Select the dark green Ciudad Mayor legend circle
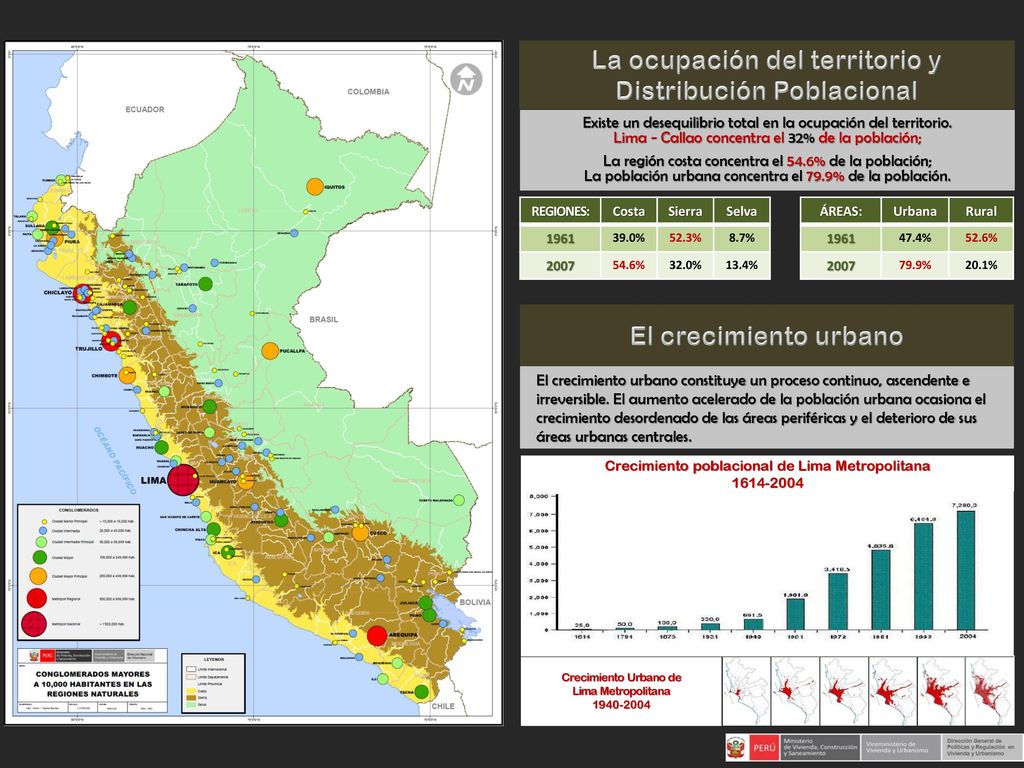1024x768 pixels. pos(39,557)
